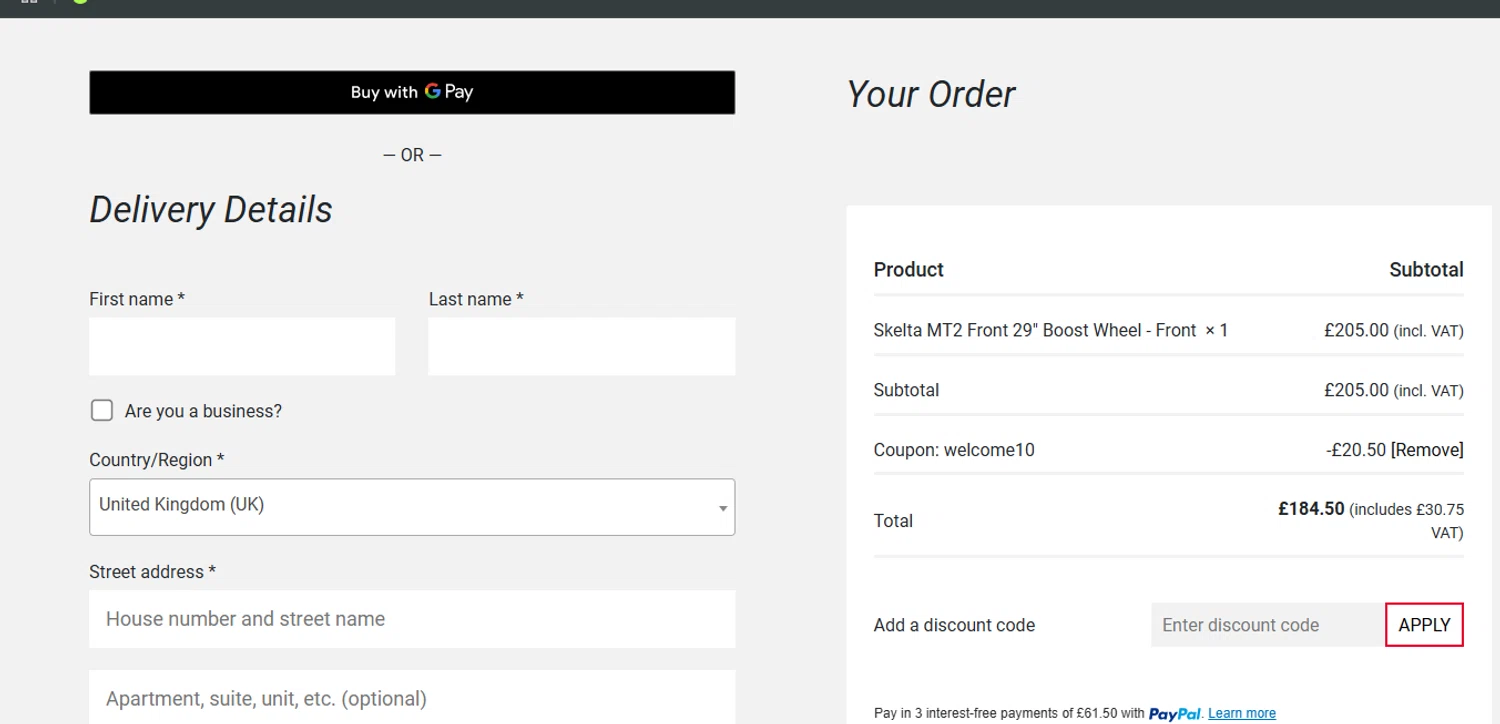Focus the First name field

coord(242,346)
